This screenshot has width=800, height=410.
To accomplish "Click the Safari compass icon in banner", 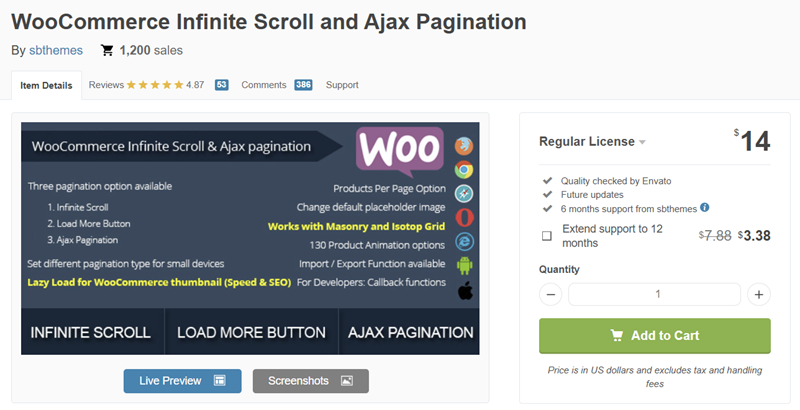I will (x=464, y=194).
